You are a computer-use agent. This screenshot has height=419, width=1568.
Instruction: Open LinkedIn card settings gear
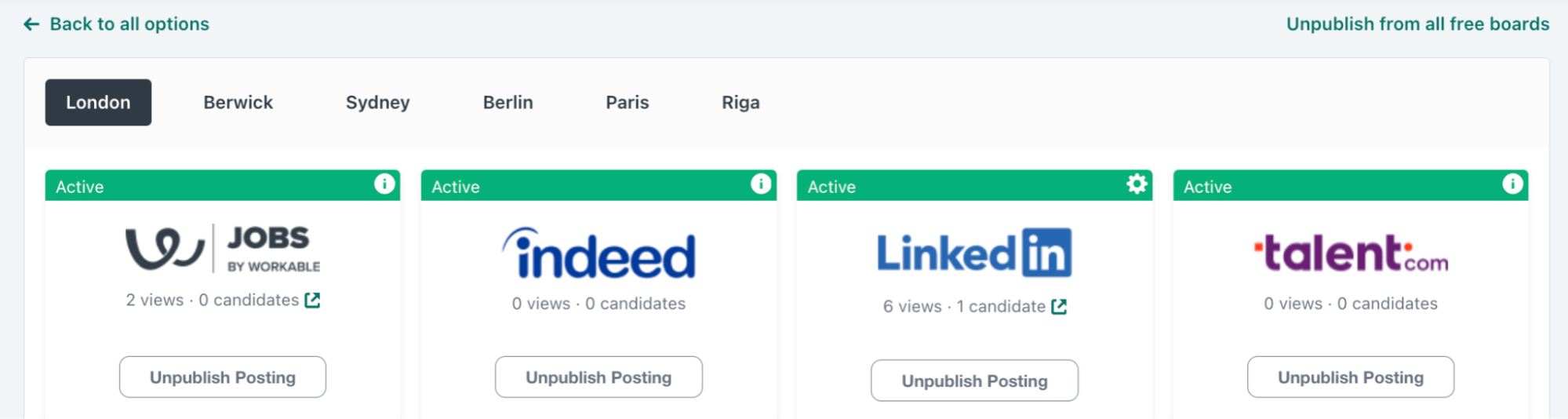tap(1137, 184)
